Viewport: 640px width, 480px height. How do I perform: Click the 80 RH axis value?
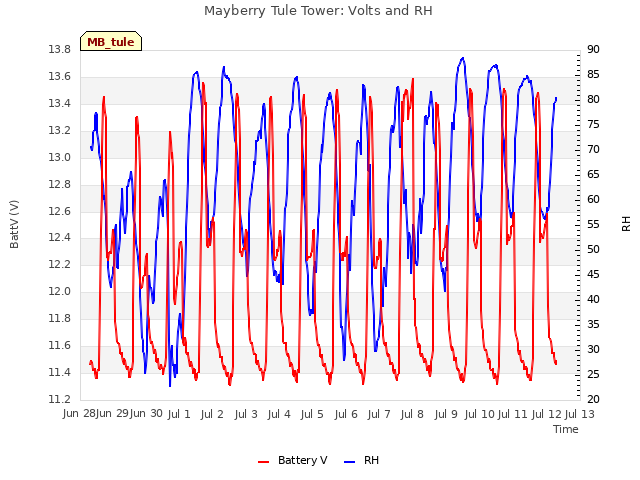coord(593,100)
